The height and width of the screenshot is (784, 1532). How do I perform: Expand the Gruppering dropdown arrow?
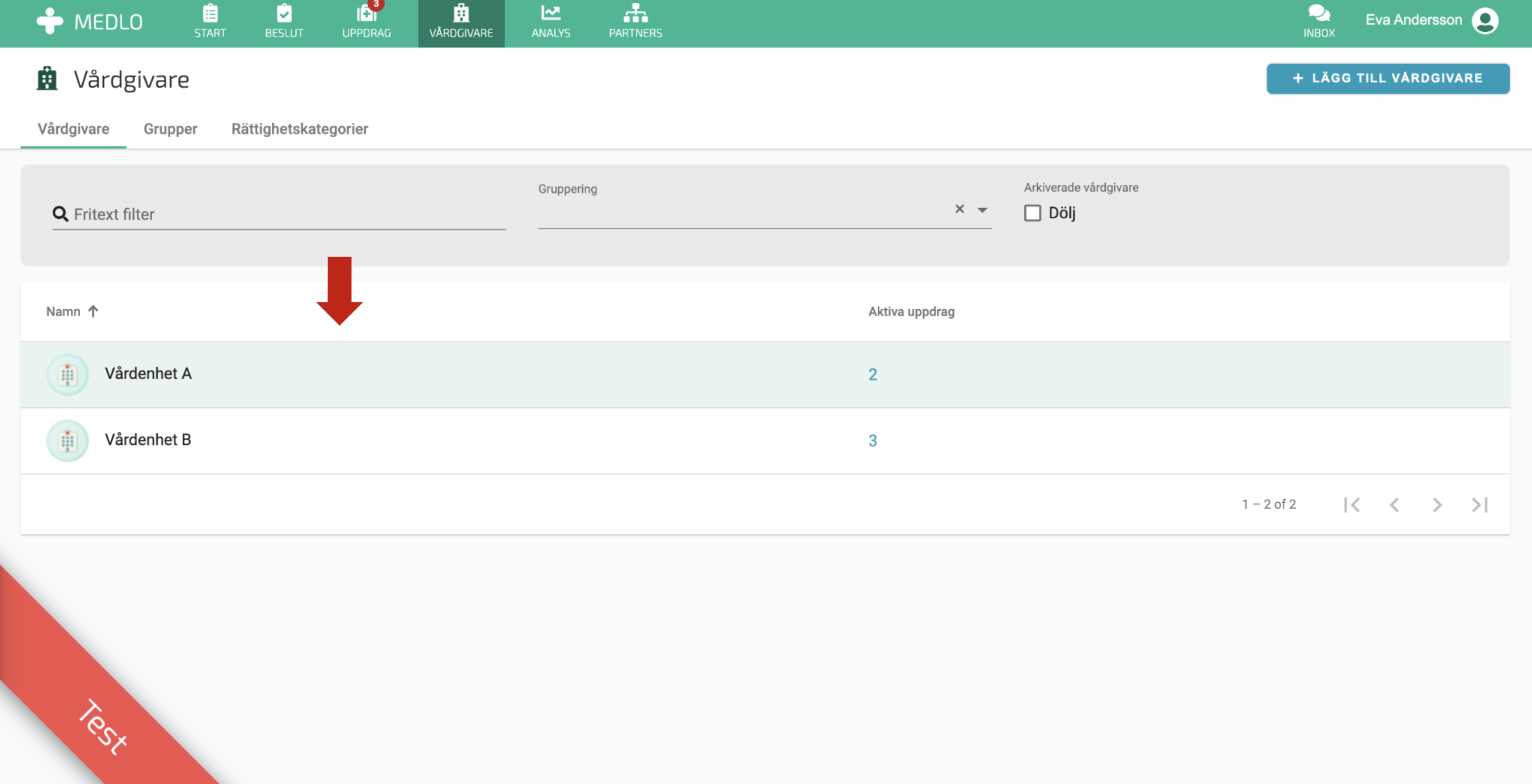click(x=983, y=210)
